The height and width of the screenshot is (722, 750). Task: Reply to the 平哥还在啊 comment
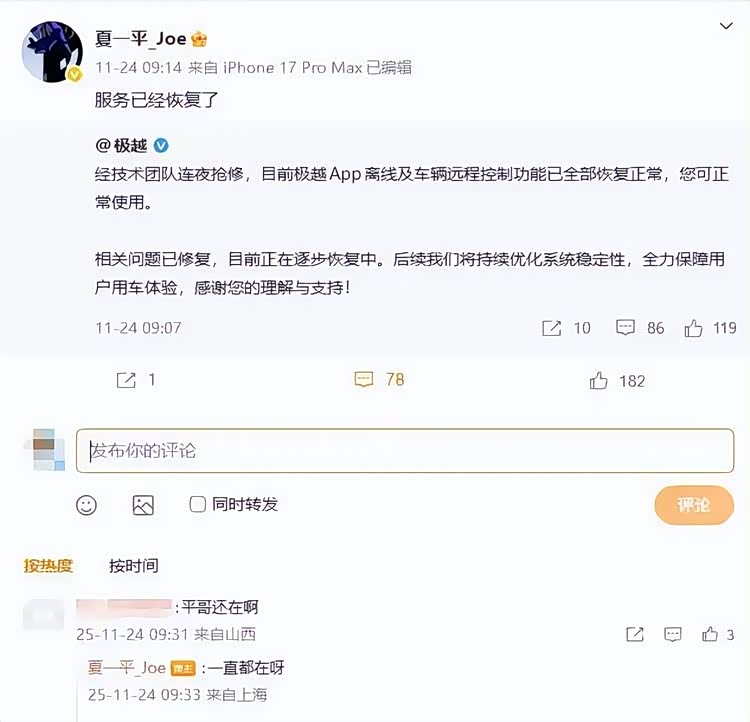click(673, 634)
